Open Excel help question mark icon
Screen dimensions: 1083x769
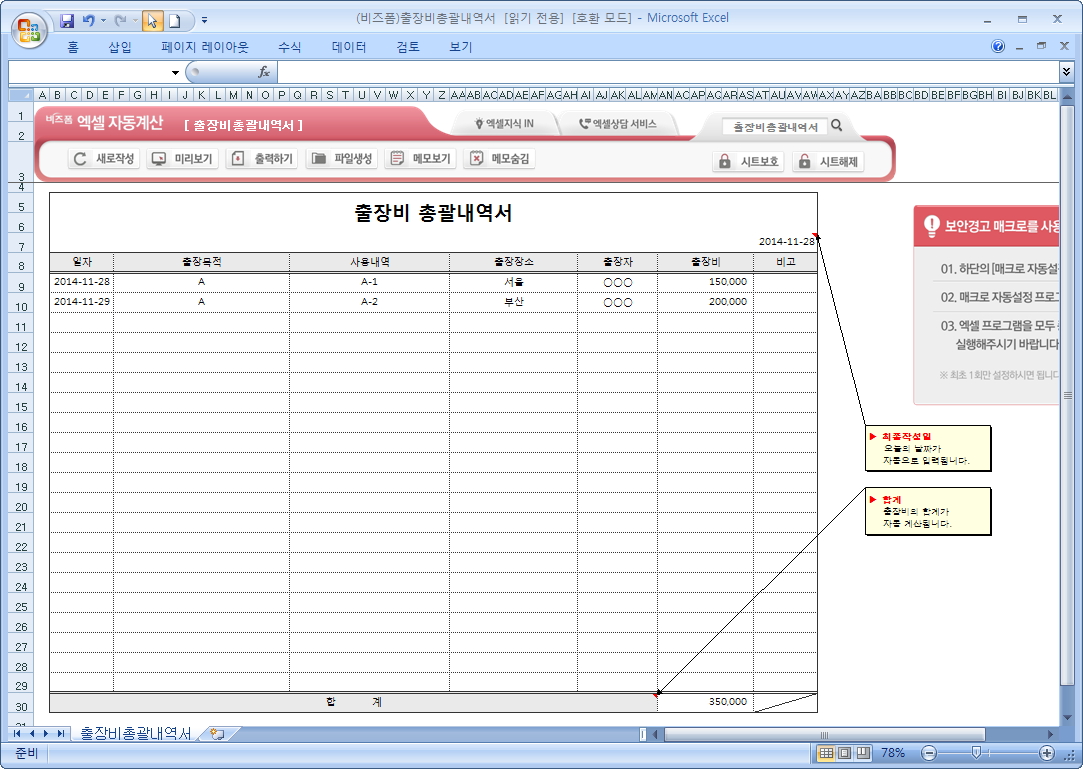click(997, 46)
